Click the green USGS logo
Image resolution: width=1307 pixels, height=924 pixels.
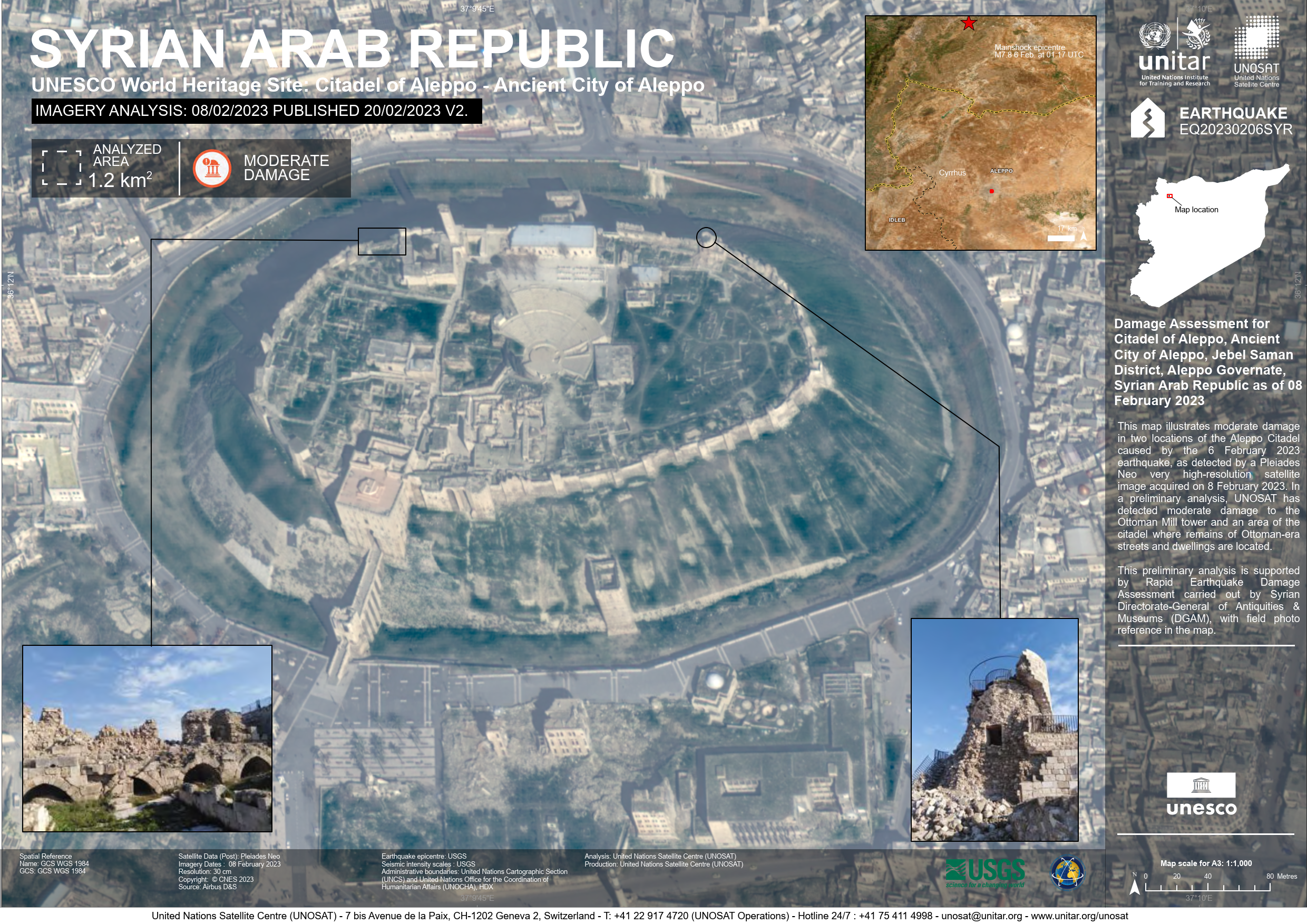click(x=985, y=872)
